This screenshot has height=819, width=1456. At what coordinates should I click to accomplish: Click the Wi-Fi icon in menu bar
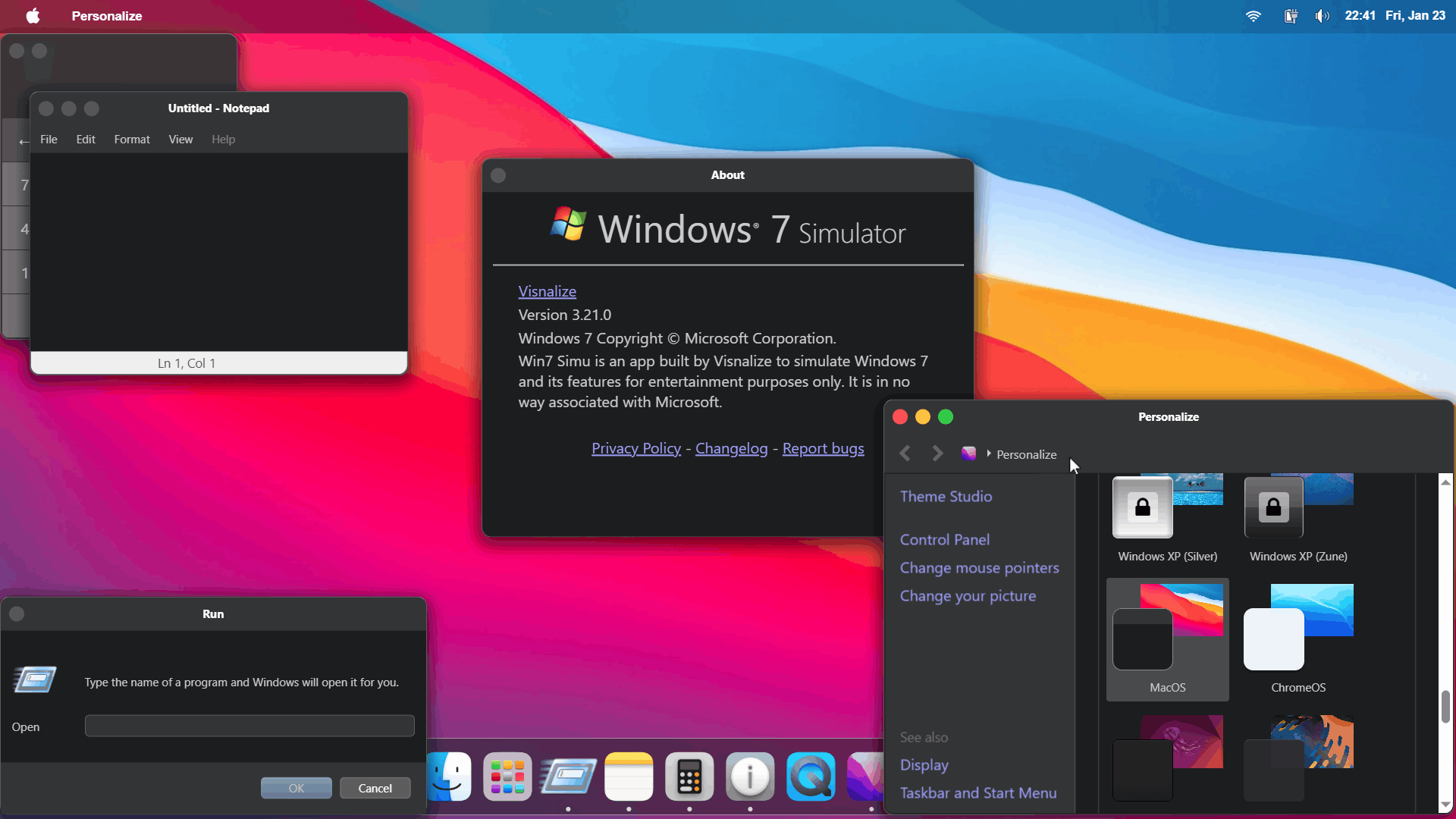click(1253, 16)
